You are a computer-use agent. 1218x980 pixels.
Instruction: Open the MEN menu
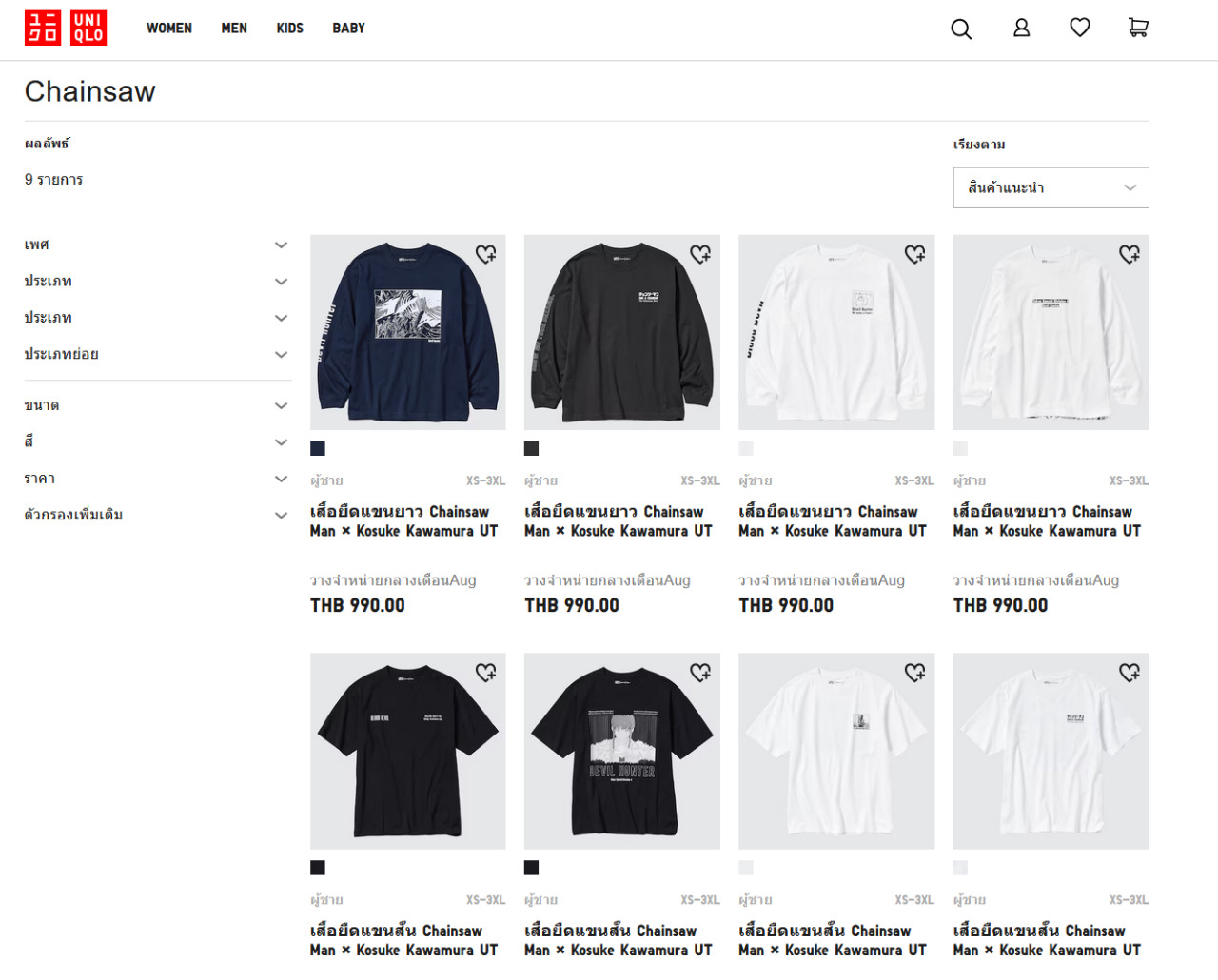[x=234, y=29]
